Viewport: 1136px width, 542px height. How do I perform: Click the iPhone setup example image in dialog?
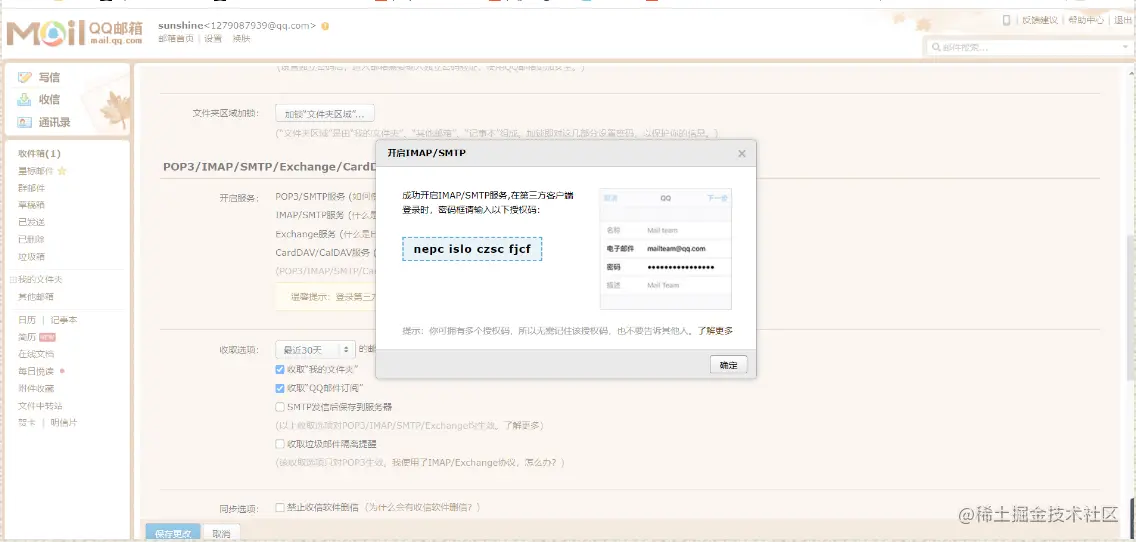tap(666, 249)
